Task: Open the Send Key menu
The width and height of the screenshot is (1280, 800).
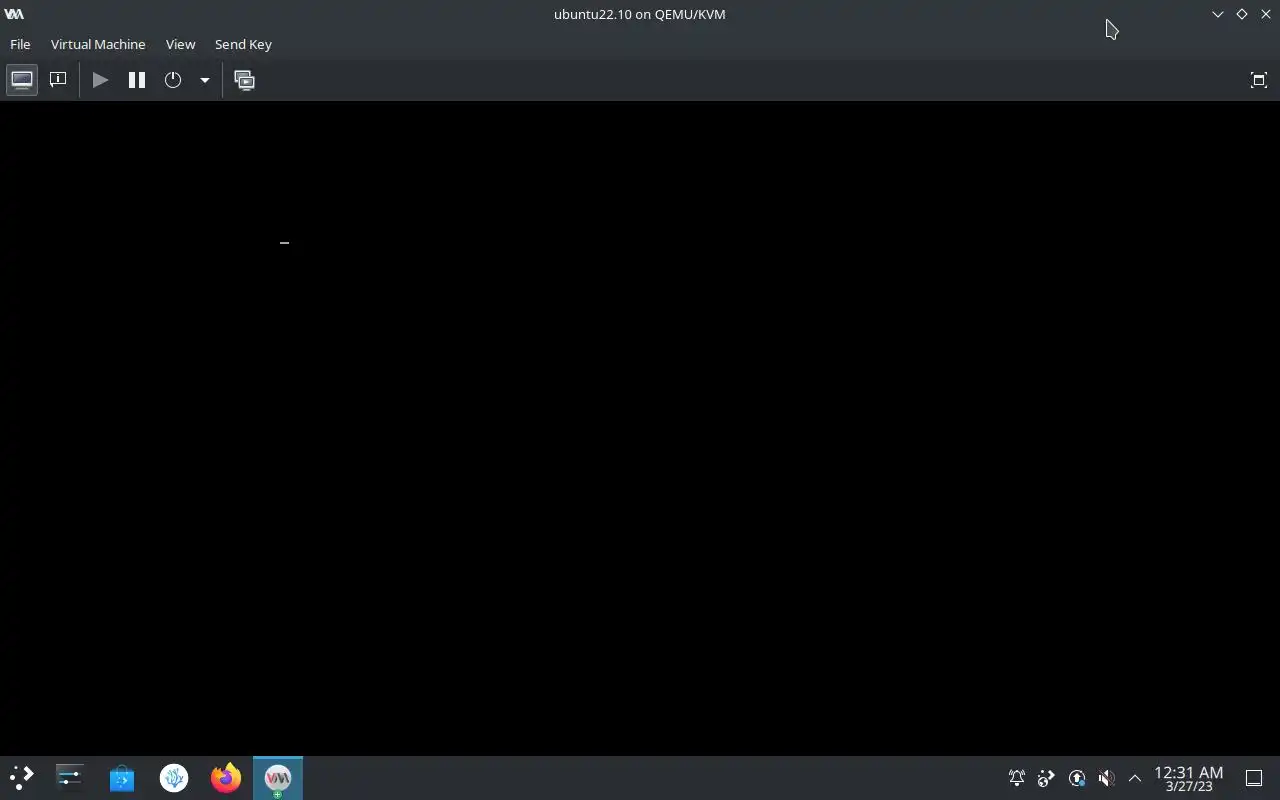Action: tap(243, 44)
